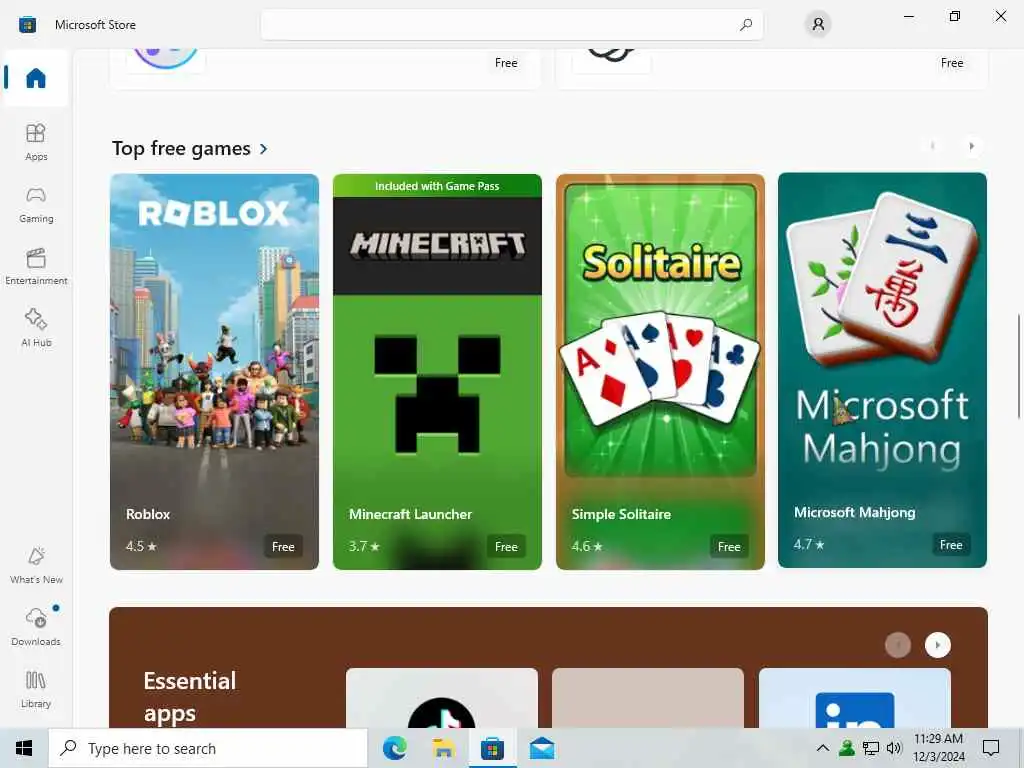Click the 3.7 star rating on Minecraft Launcher
The image size is (1024, 768).
point(364,546)
